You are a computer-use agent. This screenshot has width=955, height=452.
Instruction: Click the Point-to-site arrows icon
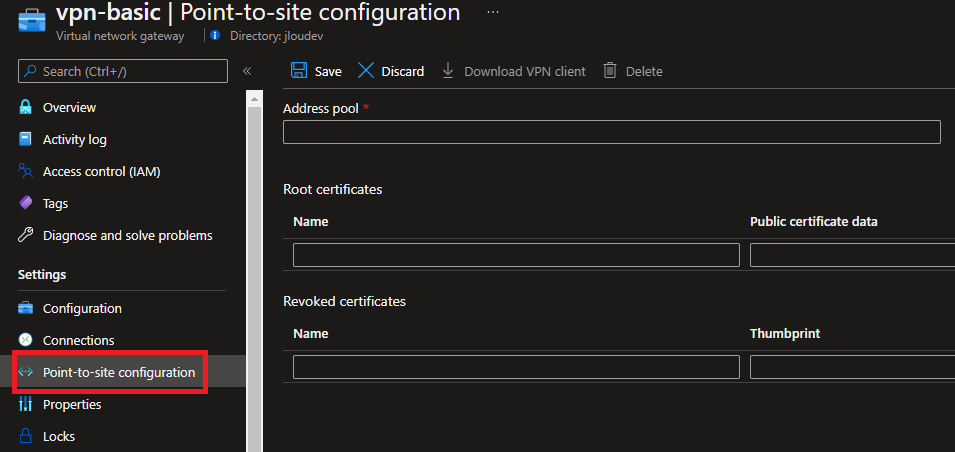(25, 372)
